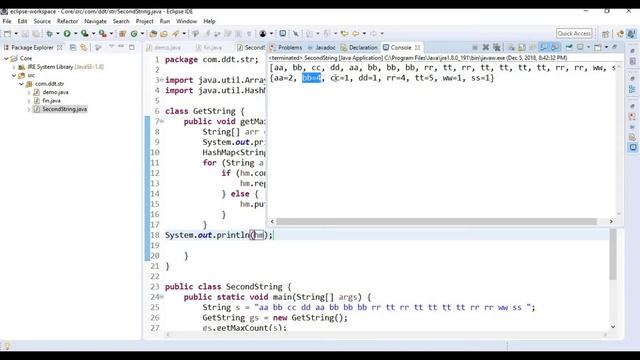
Task: Click the highlighted bb=4 console text
Action: coord(311,78)
